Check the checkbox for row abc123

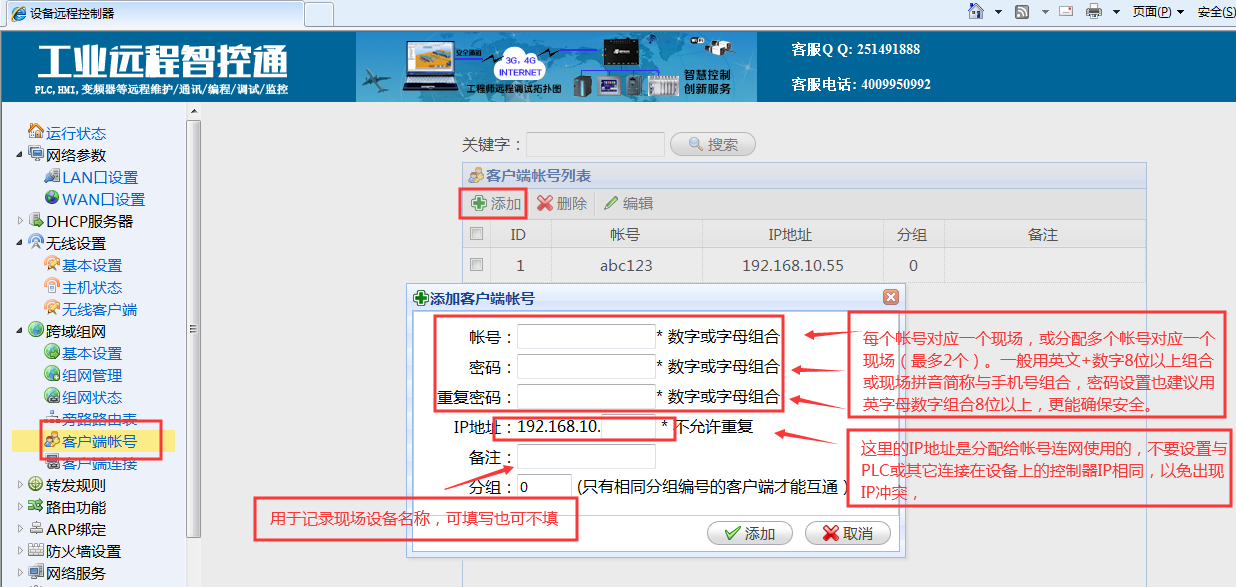(477, 265)
